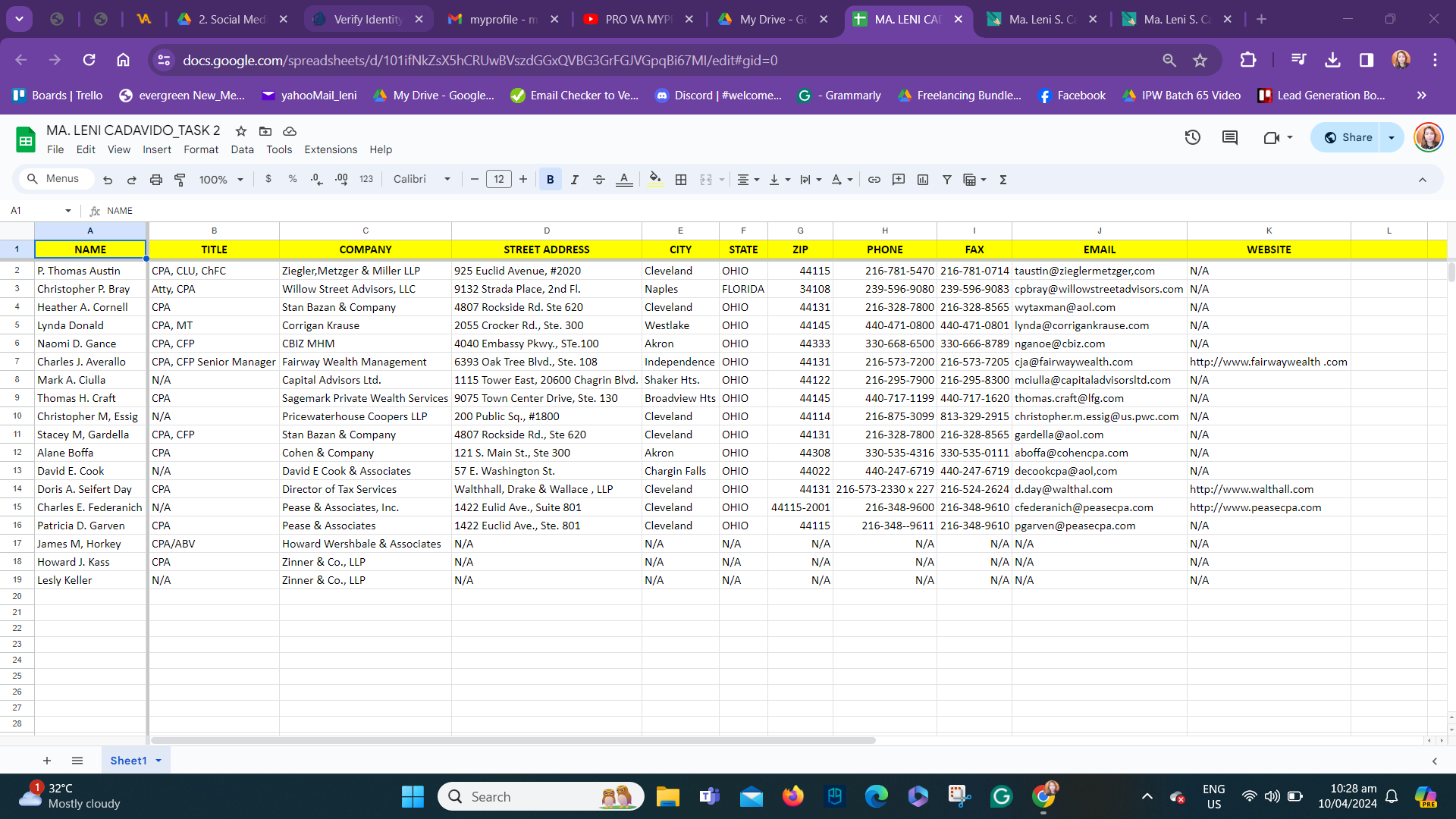Screen dimensions: 1456x819
Task: Open Sheet1 tab dropdown arrow
Action: [158, 761]
